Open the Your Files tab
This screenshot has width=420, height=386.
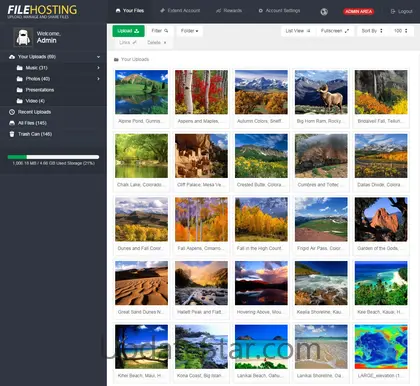click(130, 11)
